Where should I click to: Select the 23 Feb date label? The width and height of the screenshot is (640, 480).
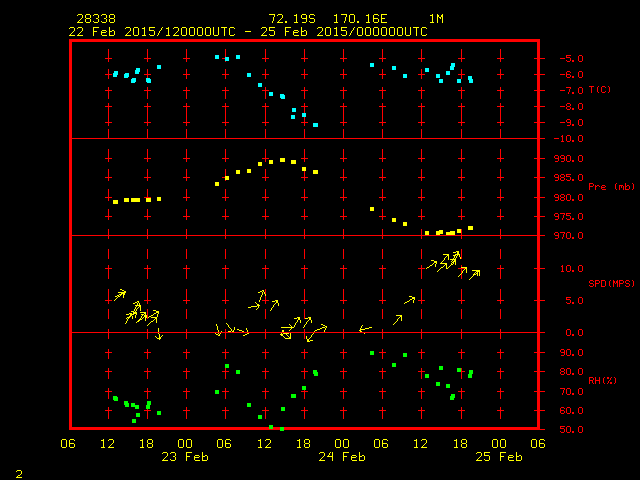[x=185, y=457]
